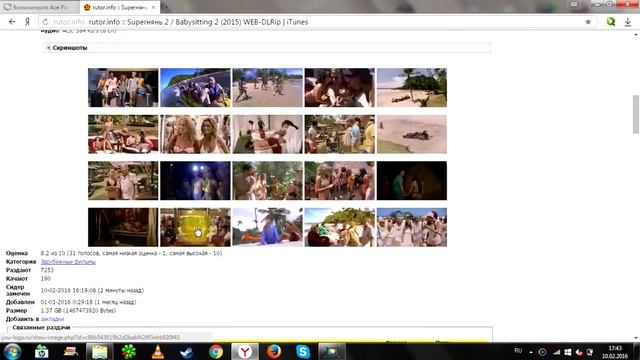Viewport: 640px width, 360px height.
Task: Open the yellow-toned screenshot under the cursor
Action: [x=195, y=227]
